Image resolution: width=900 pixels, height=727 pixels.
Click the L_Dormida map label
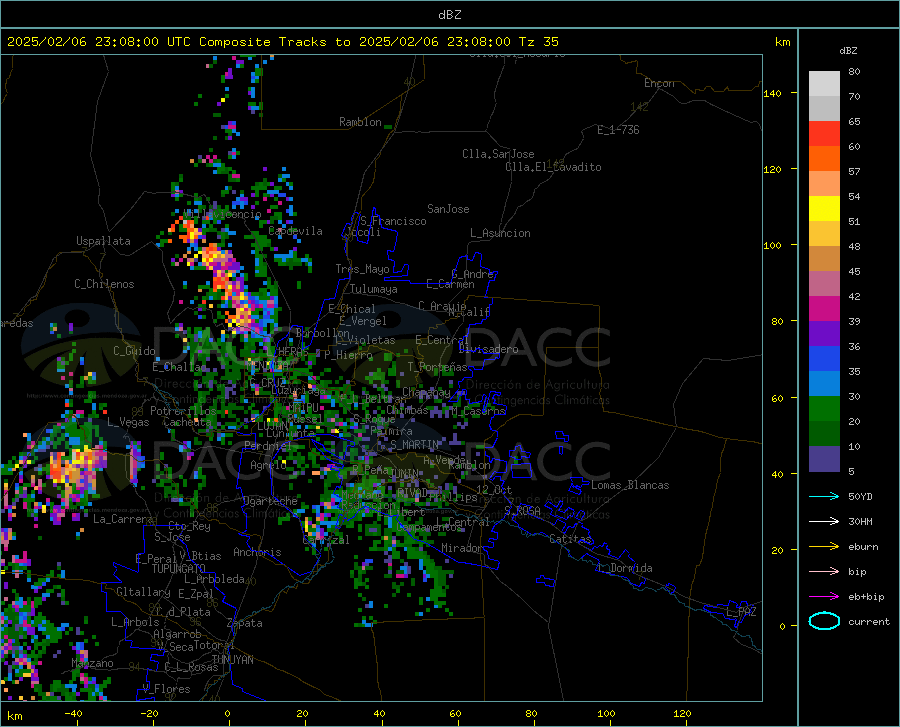coord(624,568)
